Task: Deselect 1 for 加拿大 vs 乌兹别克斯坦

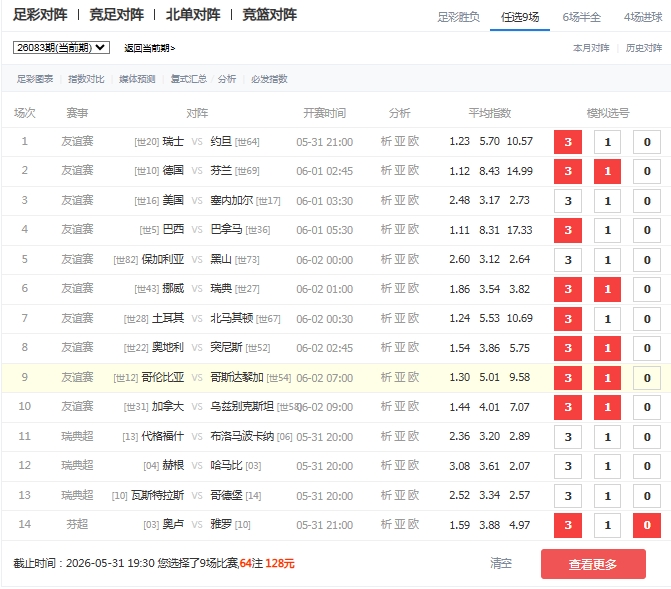Action: (x=607, y=407)
